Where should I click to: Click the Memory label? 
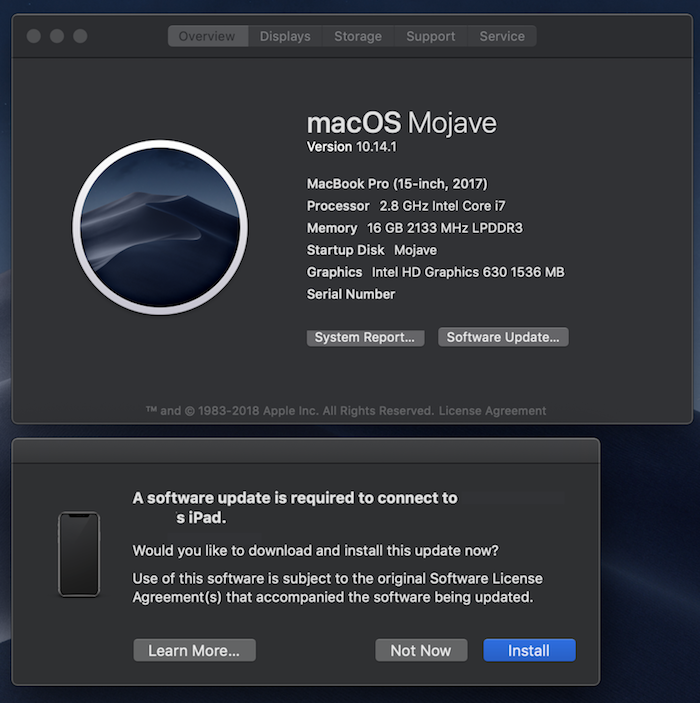pyautogui.click(x=332, y=228)
